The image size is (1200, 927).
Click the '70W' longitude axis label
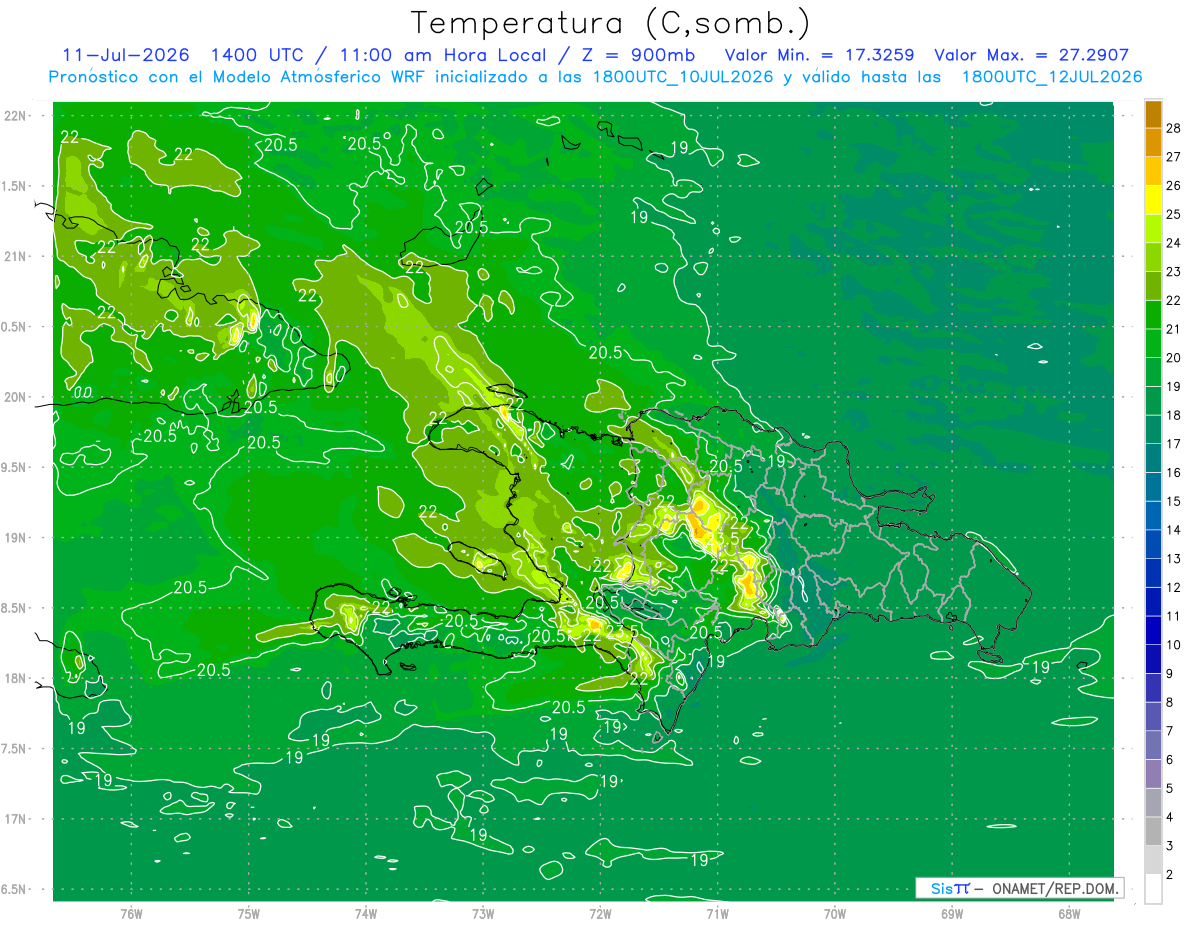coord(834,913)
